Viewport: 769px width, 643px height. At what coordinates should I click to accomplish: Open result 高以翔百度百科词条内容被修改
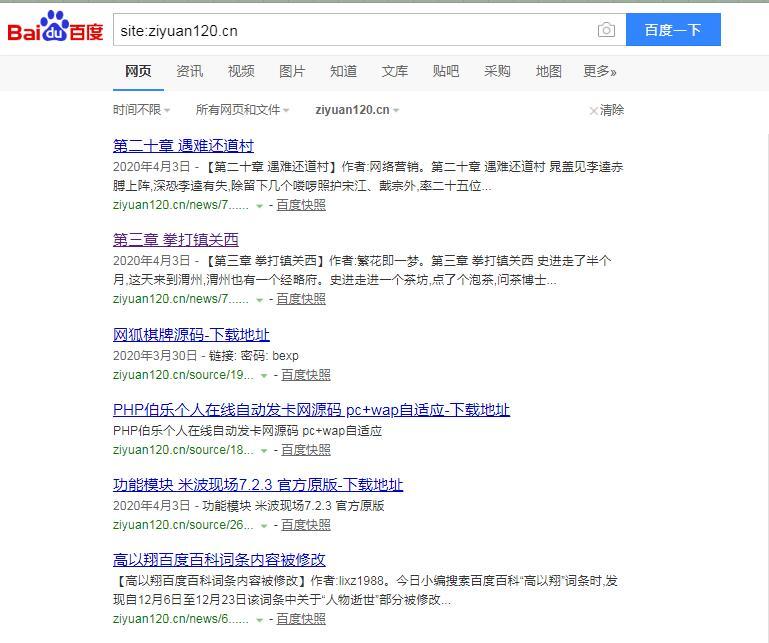click(x=219, y=560)
